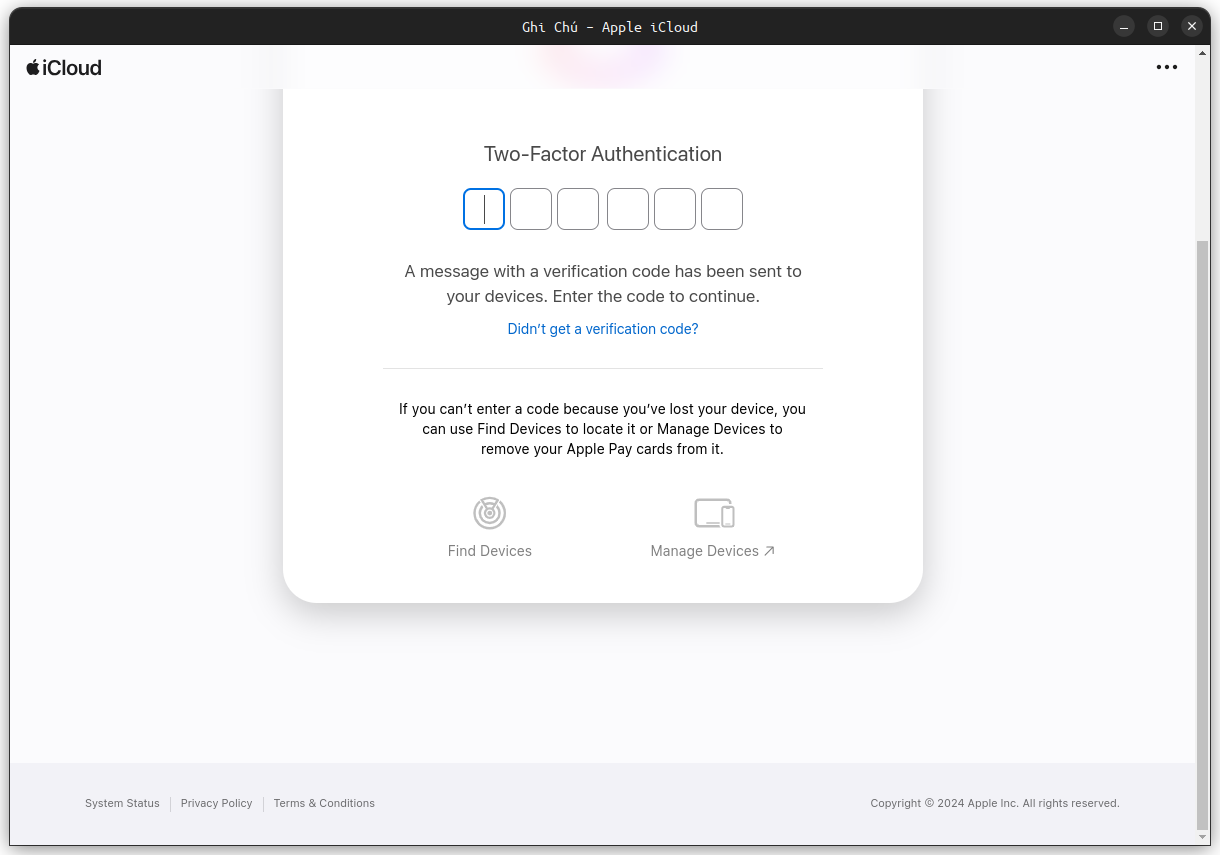The image size is (1220, 855).
Task: Focus the first verification code digit box
Action: [484, 209]
